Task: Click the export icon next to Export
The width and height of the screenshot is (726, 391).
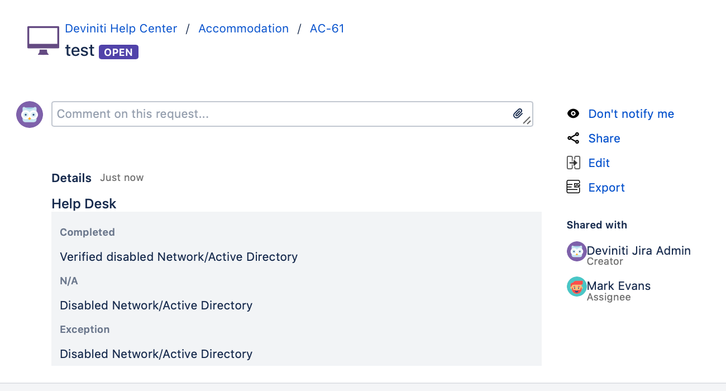Action: tap(573, 187)
